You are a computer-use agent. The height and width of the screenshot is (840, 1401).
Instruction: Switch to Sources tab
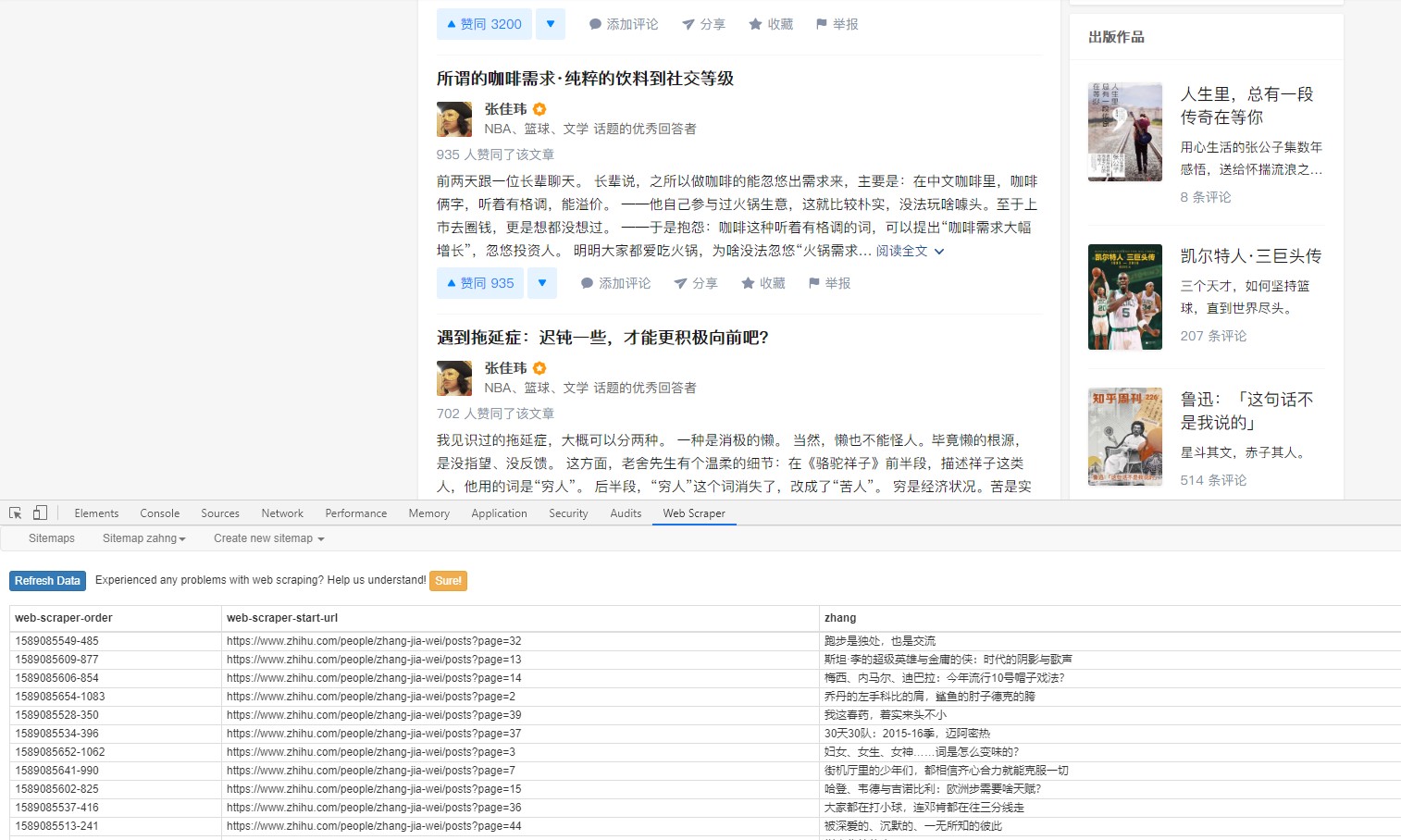(220, 513)
